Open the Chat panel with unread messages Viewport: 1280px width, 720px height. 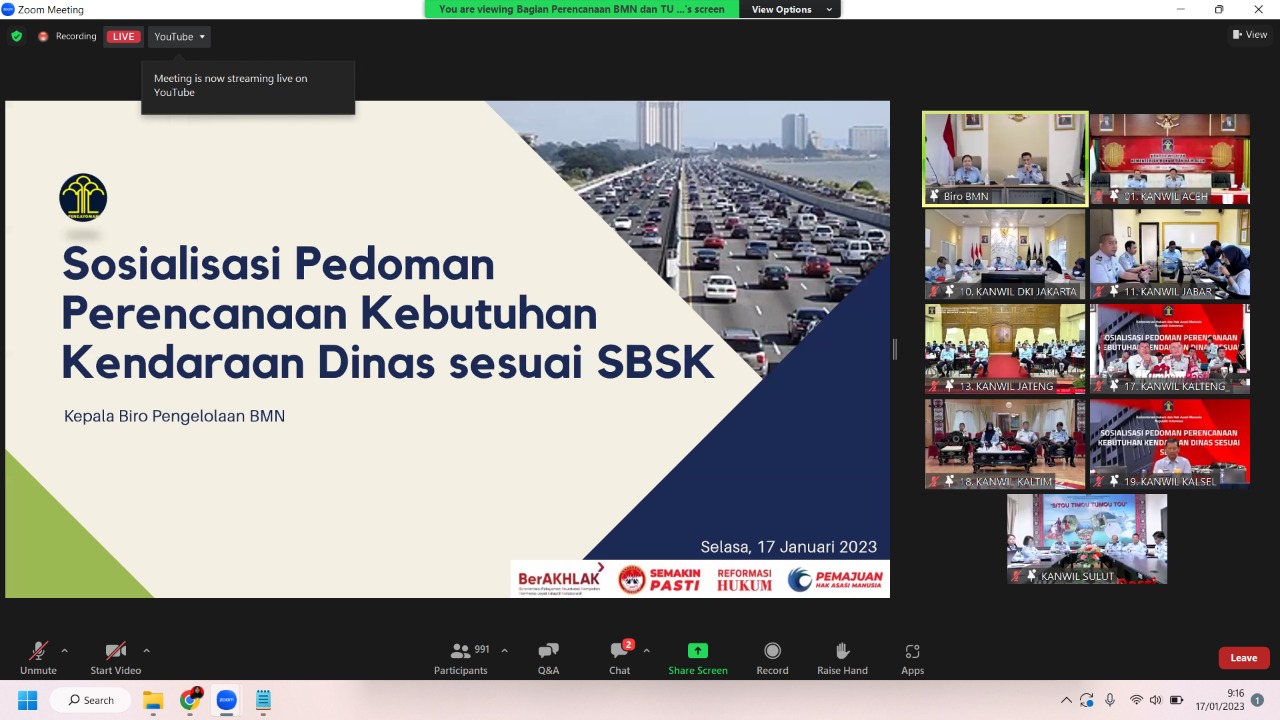point(620,657)
